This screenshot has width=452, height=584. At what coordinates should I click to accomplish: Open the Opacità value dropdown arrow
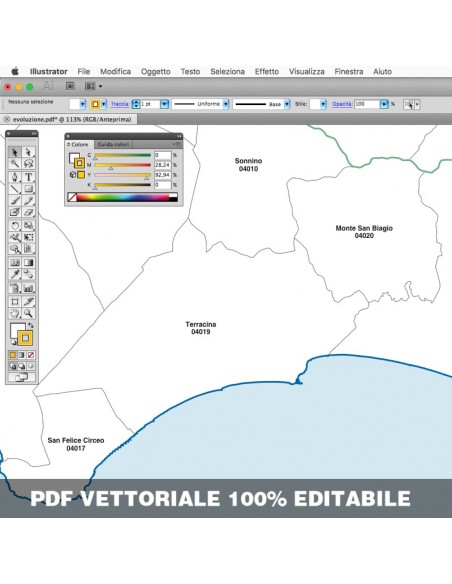384,104
